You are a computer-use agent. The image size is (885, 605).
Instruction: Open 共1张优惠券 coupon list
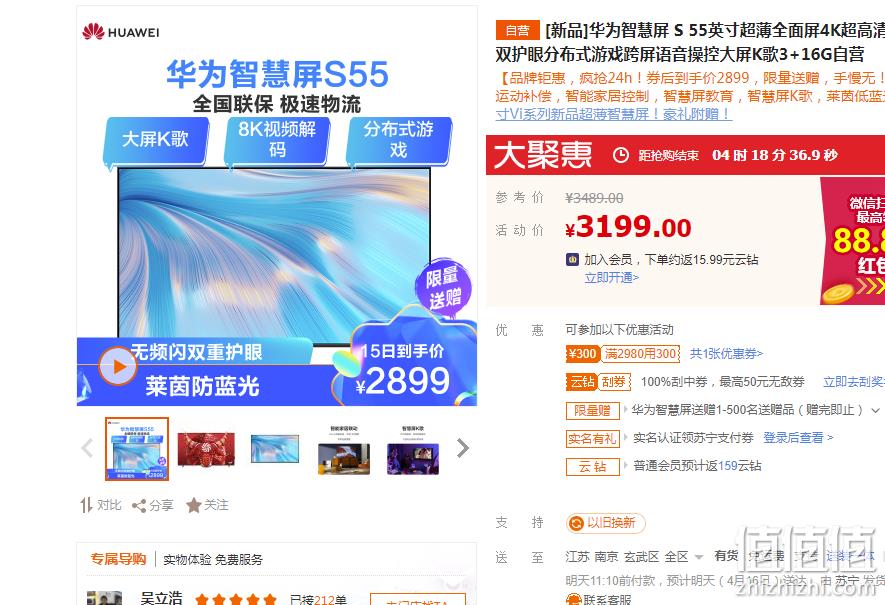tap(726, 354)
